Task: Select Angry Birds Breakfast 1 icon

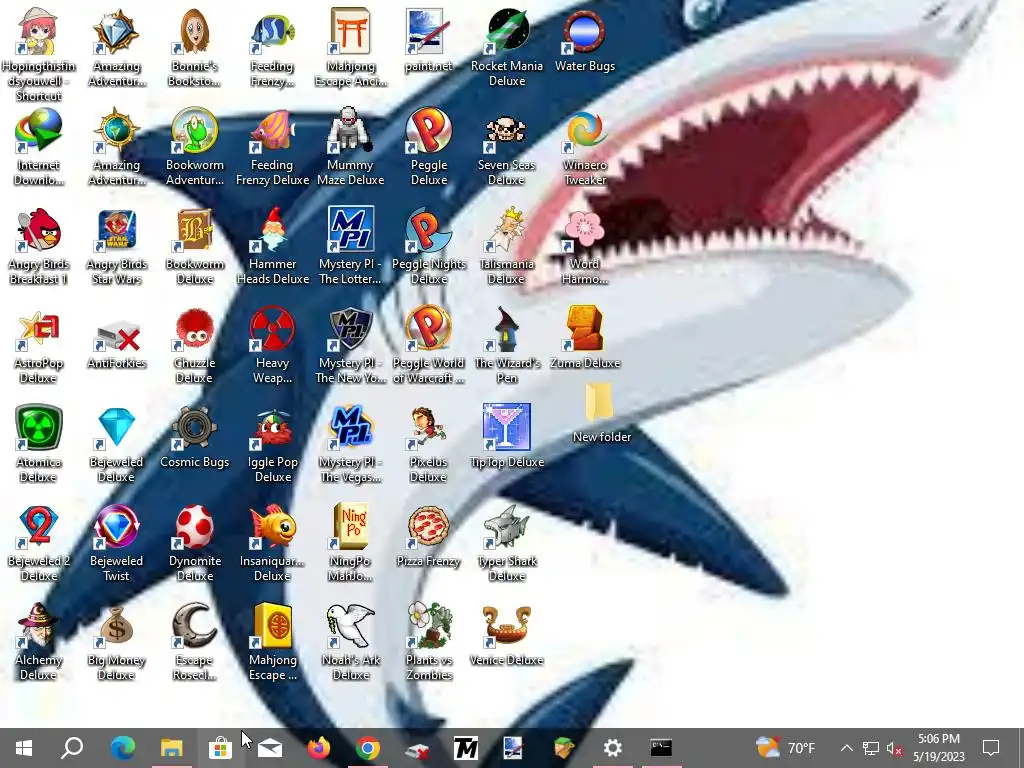Action: [39, 229]
